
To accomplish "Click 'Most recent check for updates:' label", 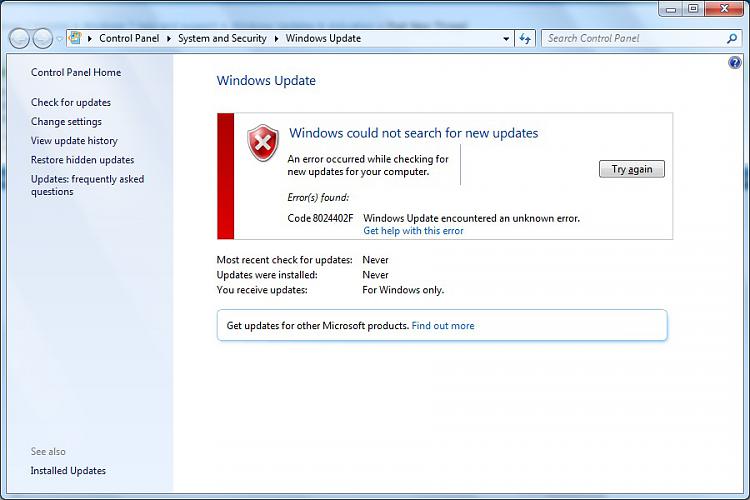I will coord(285,260).
